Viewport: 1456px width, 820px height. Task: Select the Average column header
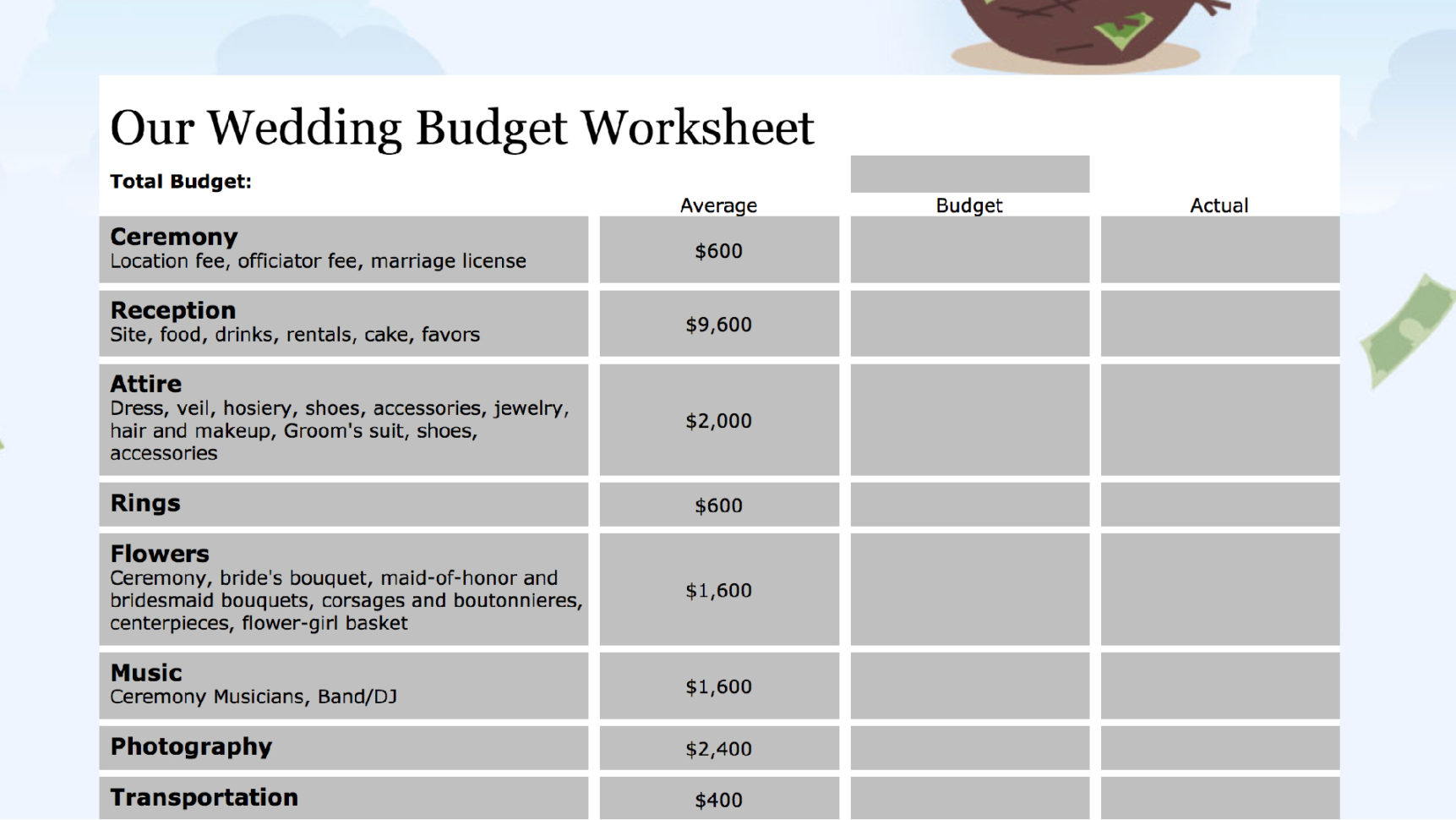pyautogui.click(x=717, y=205)
